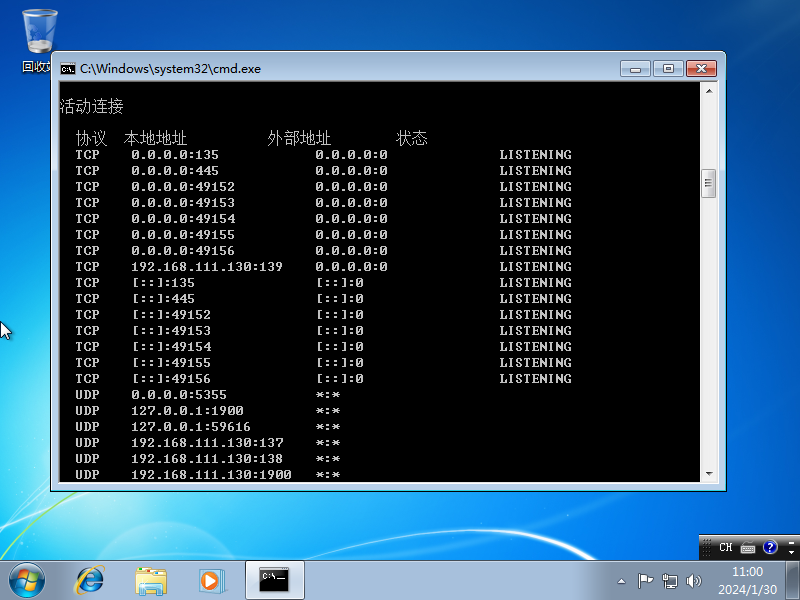Viewport: 800px width, 600px height.
Task: Open the Windows Start menu orb
Action: [x=27, y=580]
